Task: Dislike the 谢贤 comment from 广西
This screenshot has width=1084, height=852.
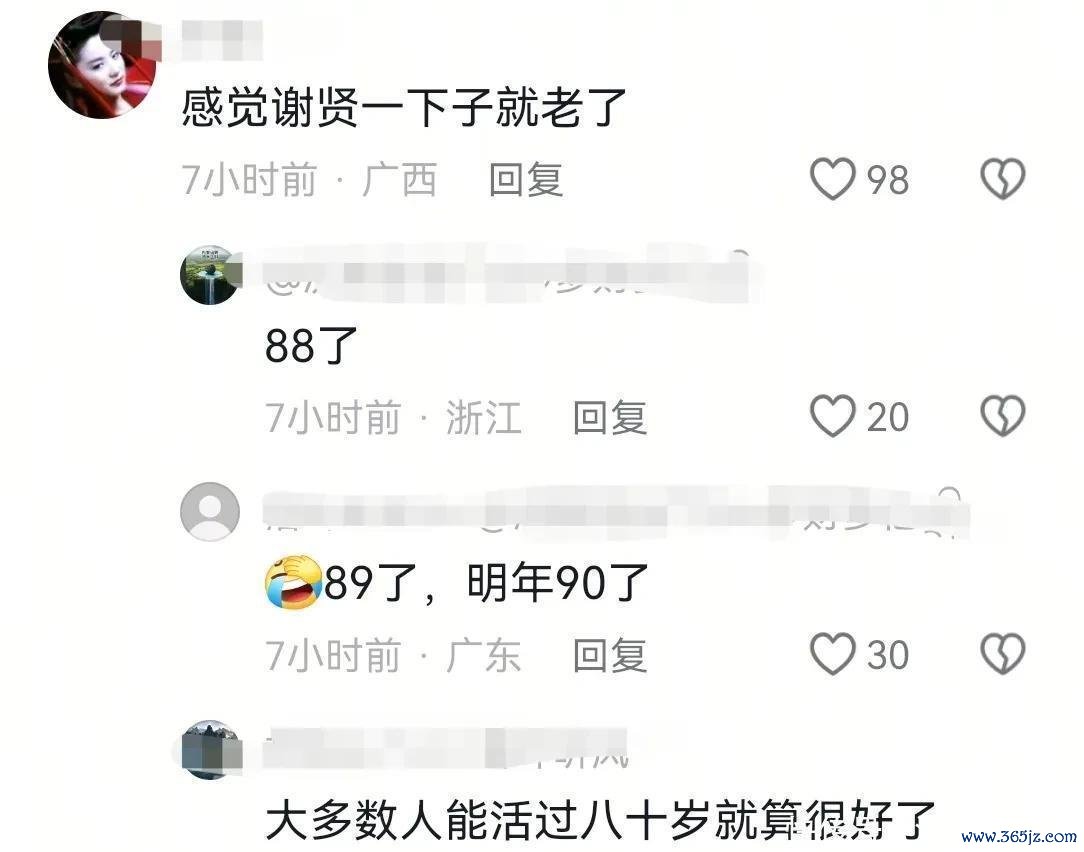Action: (1002, 179)
